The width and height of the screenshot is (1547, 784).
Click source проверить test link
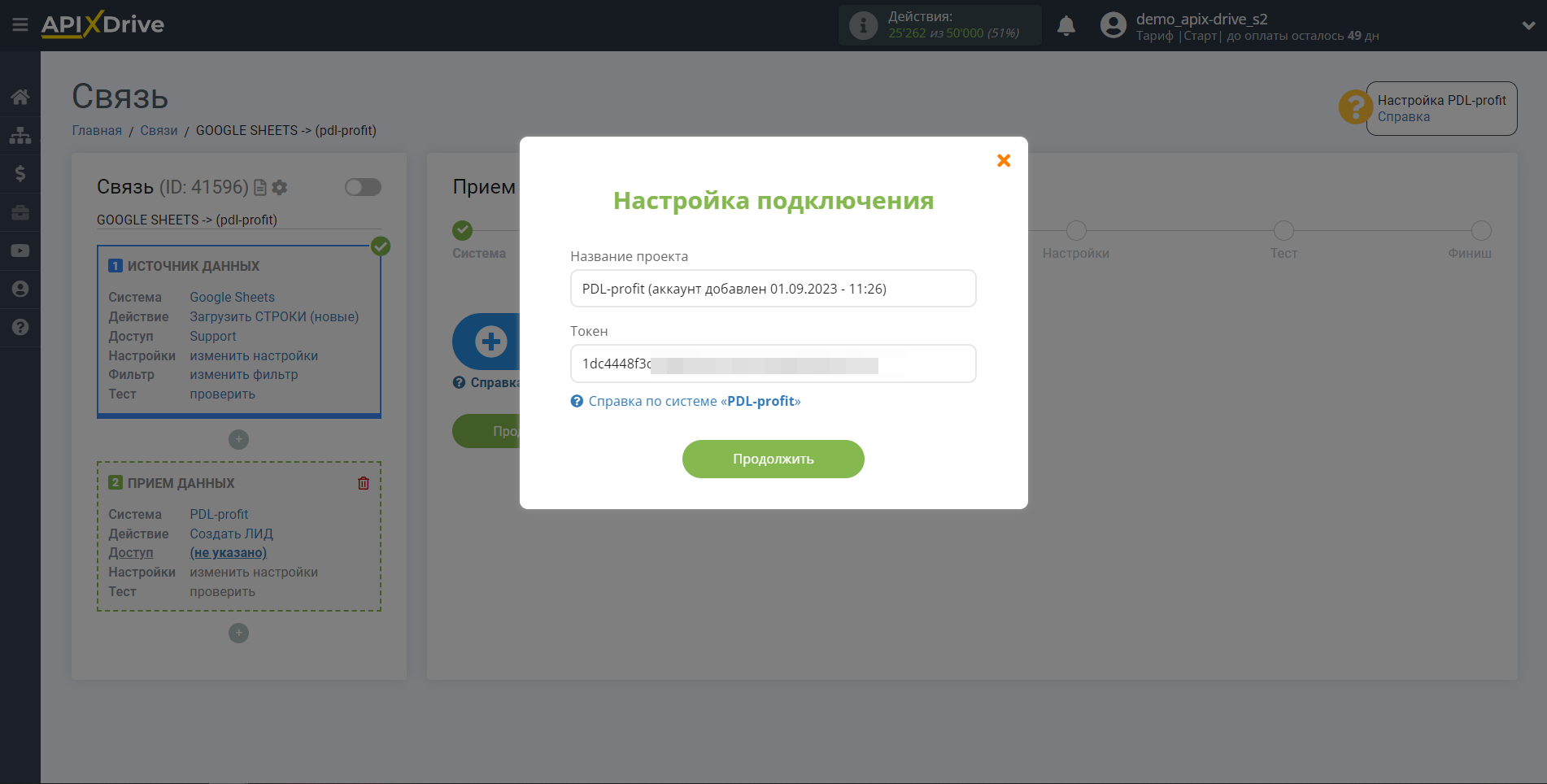tap(222, 394)
